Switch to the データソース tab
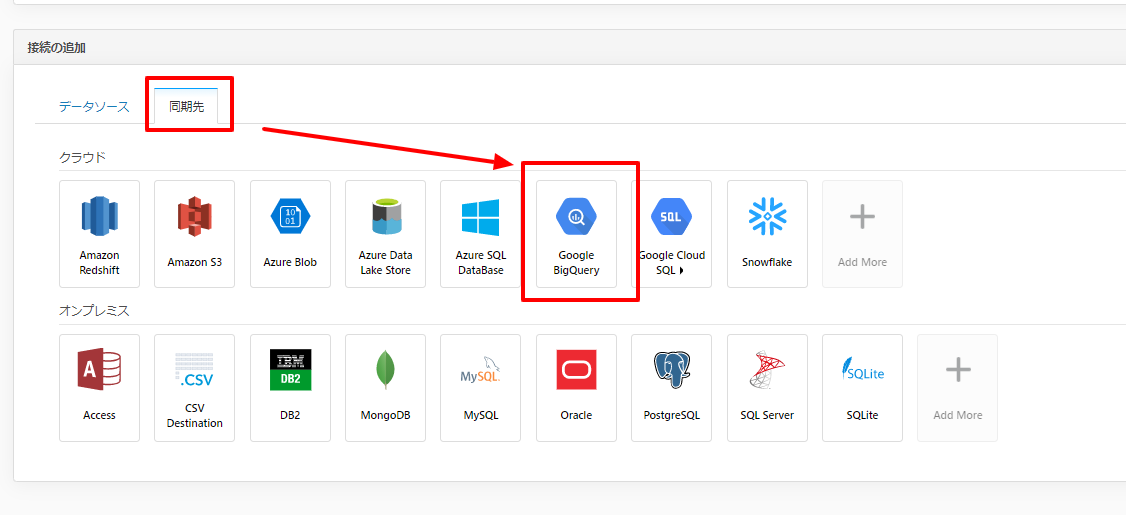Image resolution: width=1126 pixels, height=515 pixels. pyautogui.click(x=94, y=107)
